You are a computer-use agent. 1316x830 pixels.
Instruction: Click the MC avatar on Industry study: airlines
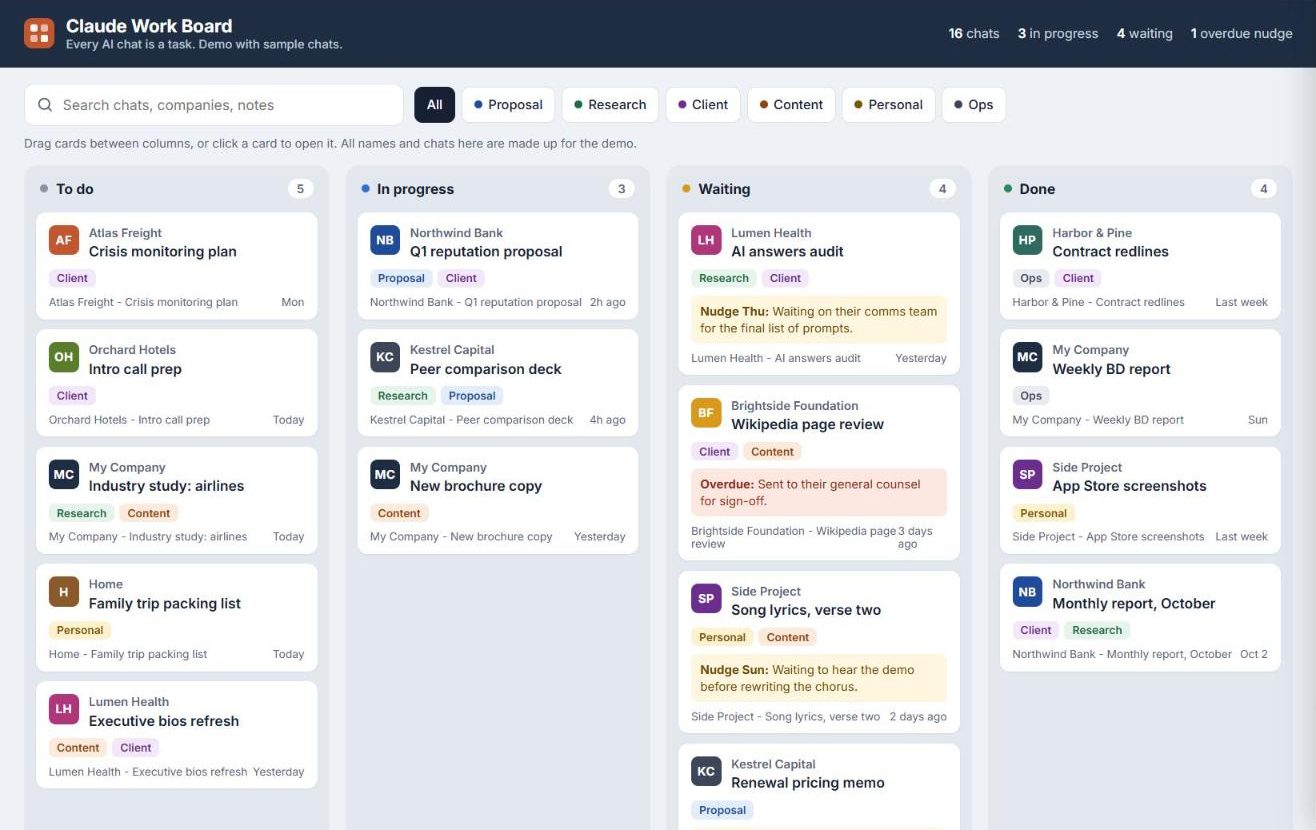tap(64, 474)
